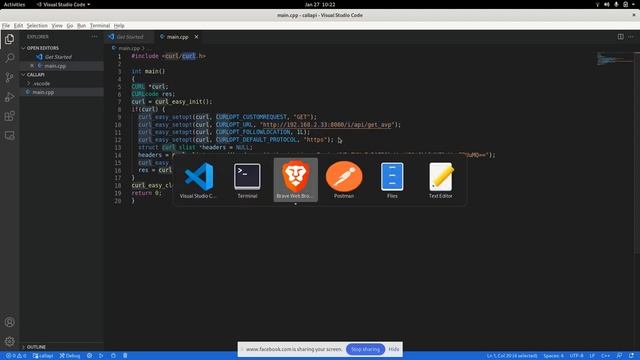This screenshot has height=360, width=640.
Task: Open the Extensions view
Action: coord(9,116)
